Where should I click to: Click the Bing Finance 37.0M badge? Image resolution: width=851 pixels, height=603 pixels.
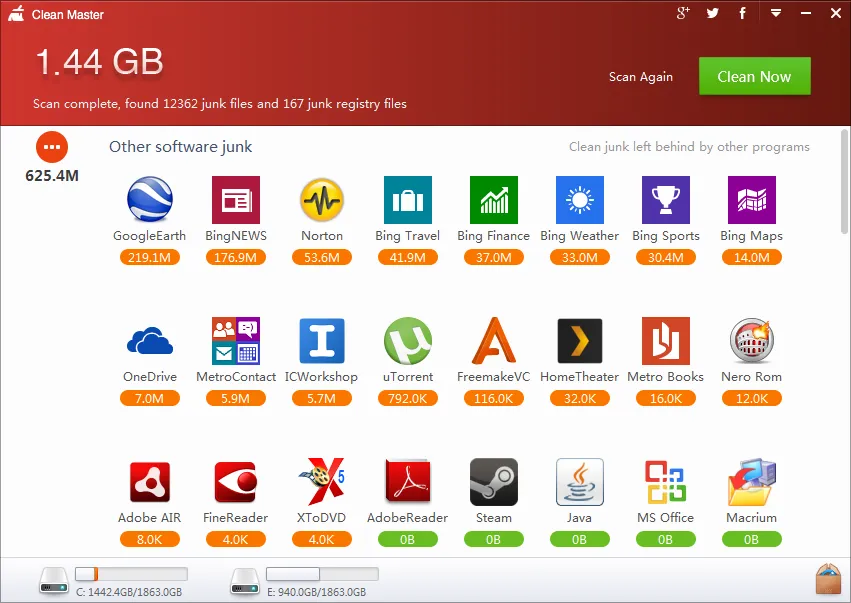tap(494, 257)
